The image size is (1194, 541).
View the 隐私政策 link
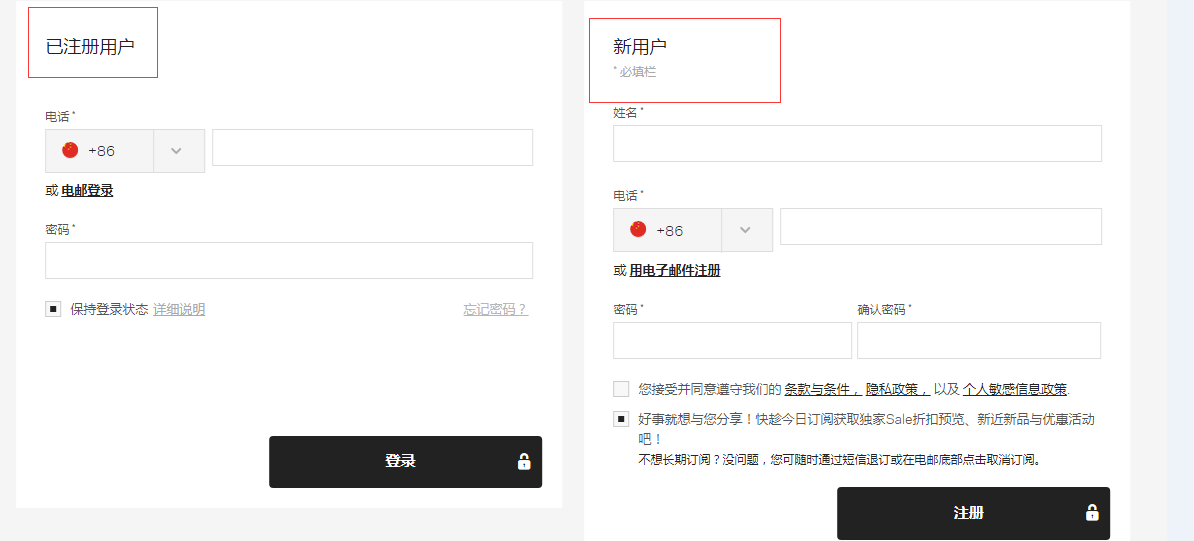coord(897,390)
